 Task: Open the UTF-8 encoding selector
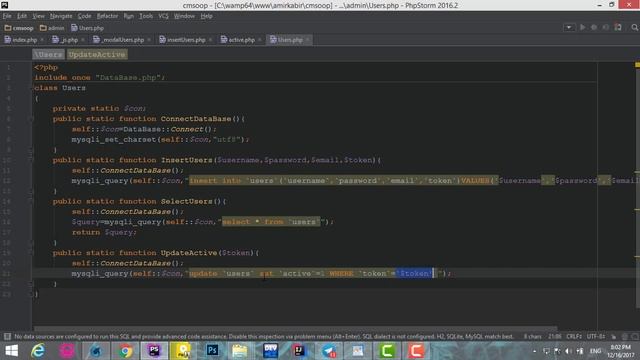click(x=596, y=336)
